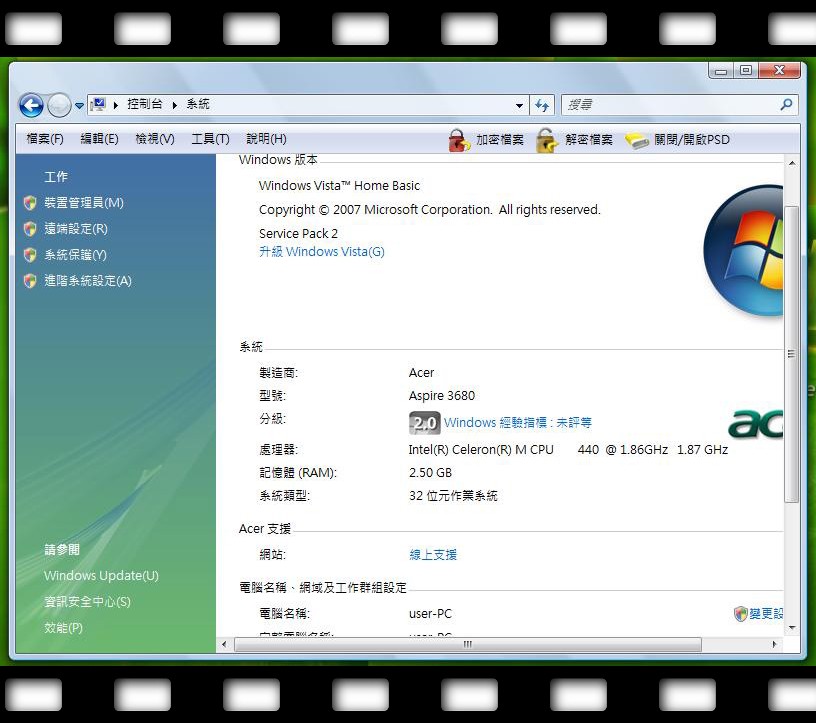Open the recent pages dropdown arrow
Screen dimensions: 816x723
[x=79, y=106]
